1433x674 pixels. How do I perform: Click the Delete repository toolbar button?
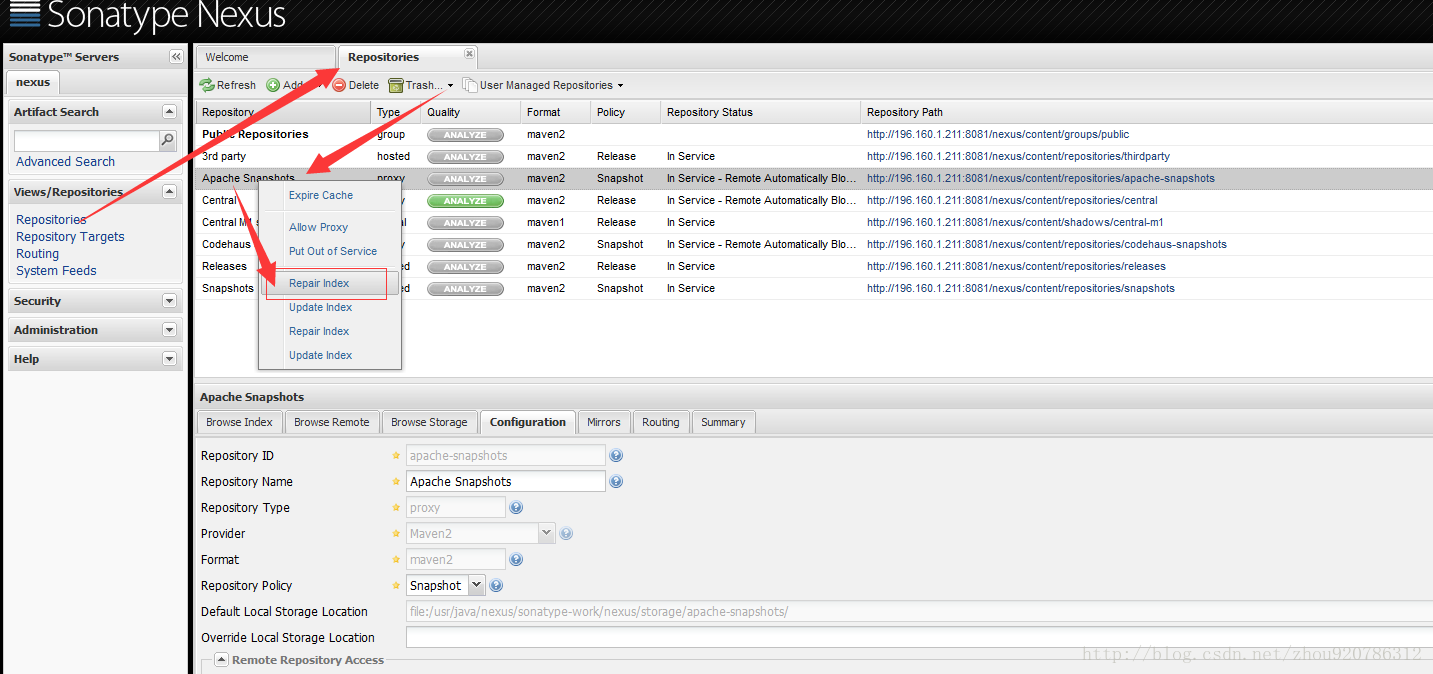click(x=355, y=85)
